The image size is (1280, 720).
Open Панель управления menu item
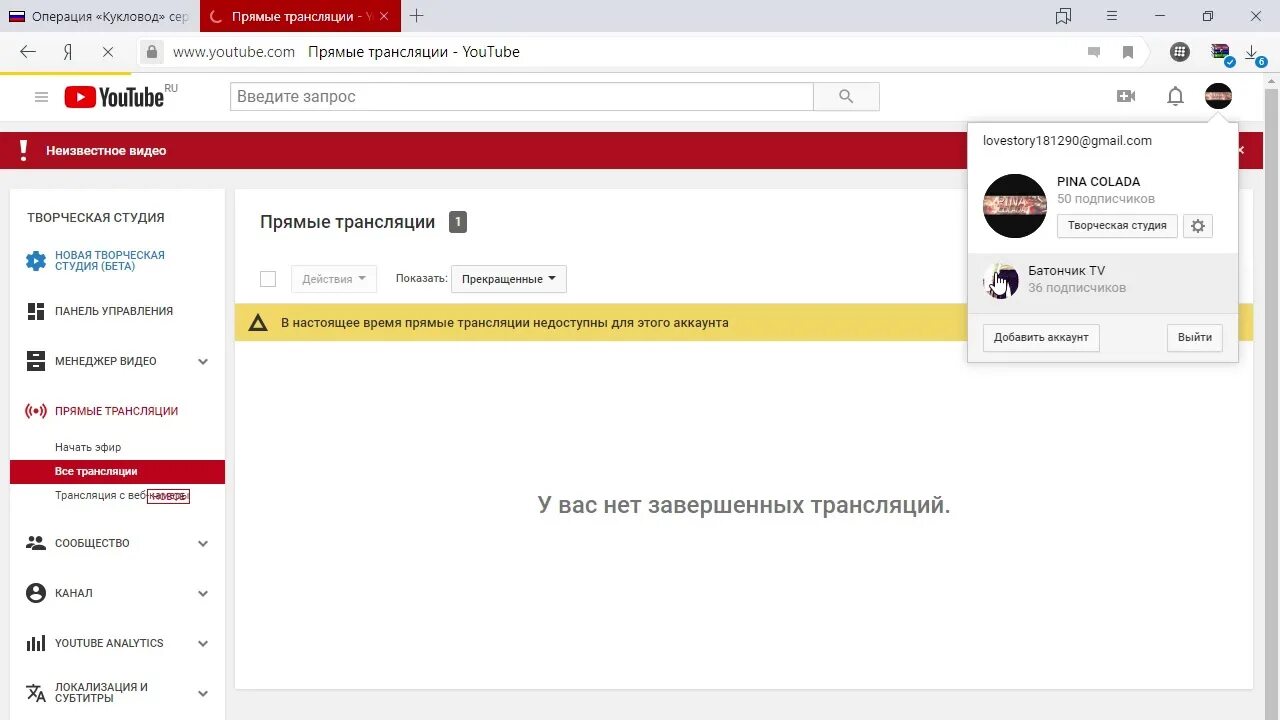pos(114,311)
